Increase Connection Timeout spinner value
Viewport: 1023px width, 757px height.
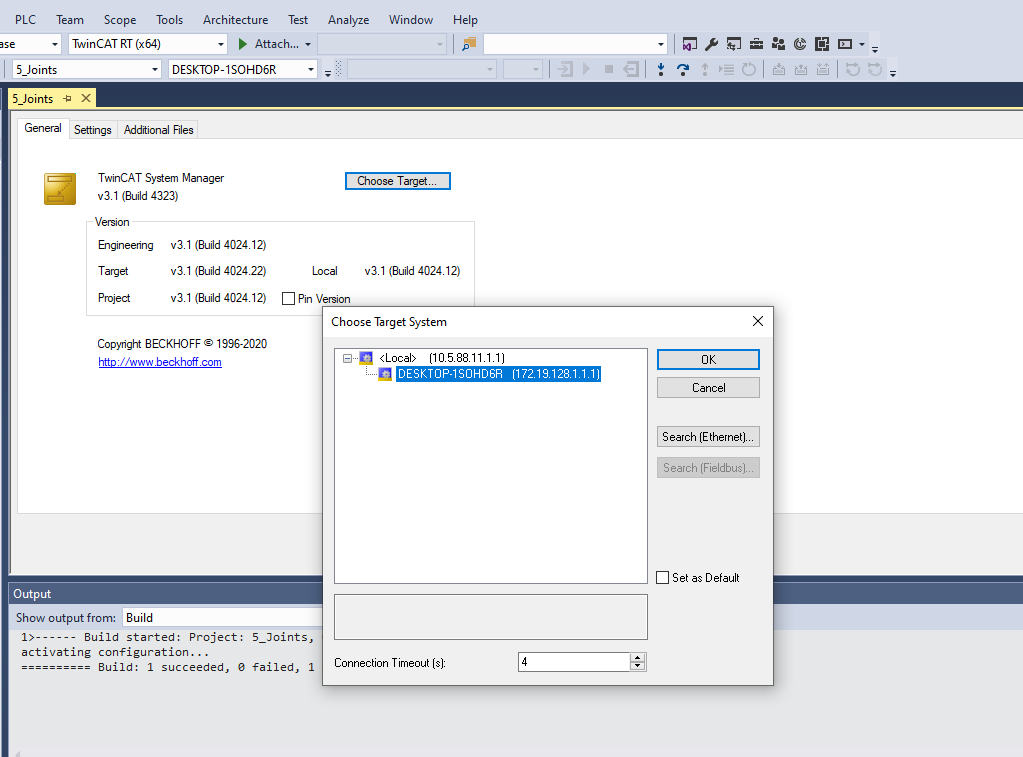pos(637,657)
